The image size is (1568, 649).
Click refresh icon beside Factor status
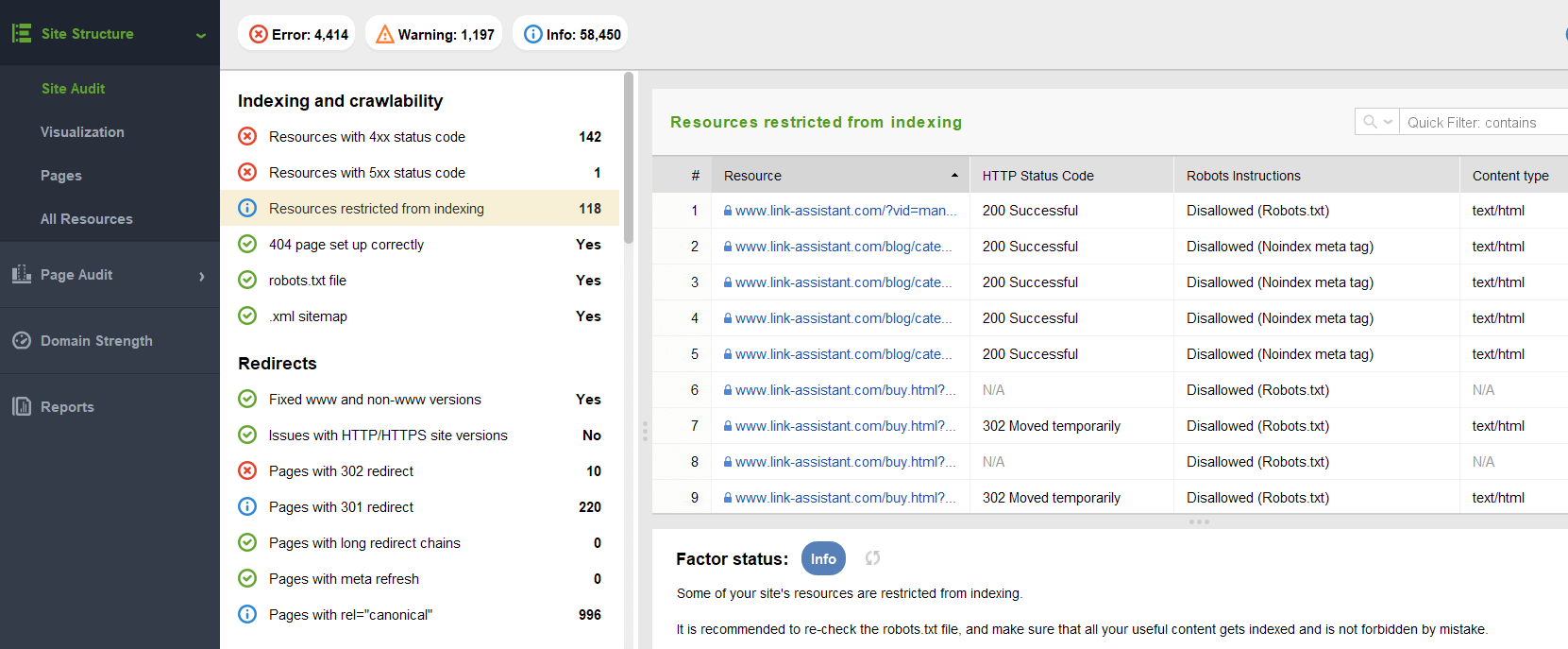(x=873, y=558)
